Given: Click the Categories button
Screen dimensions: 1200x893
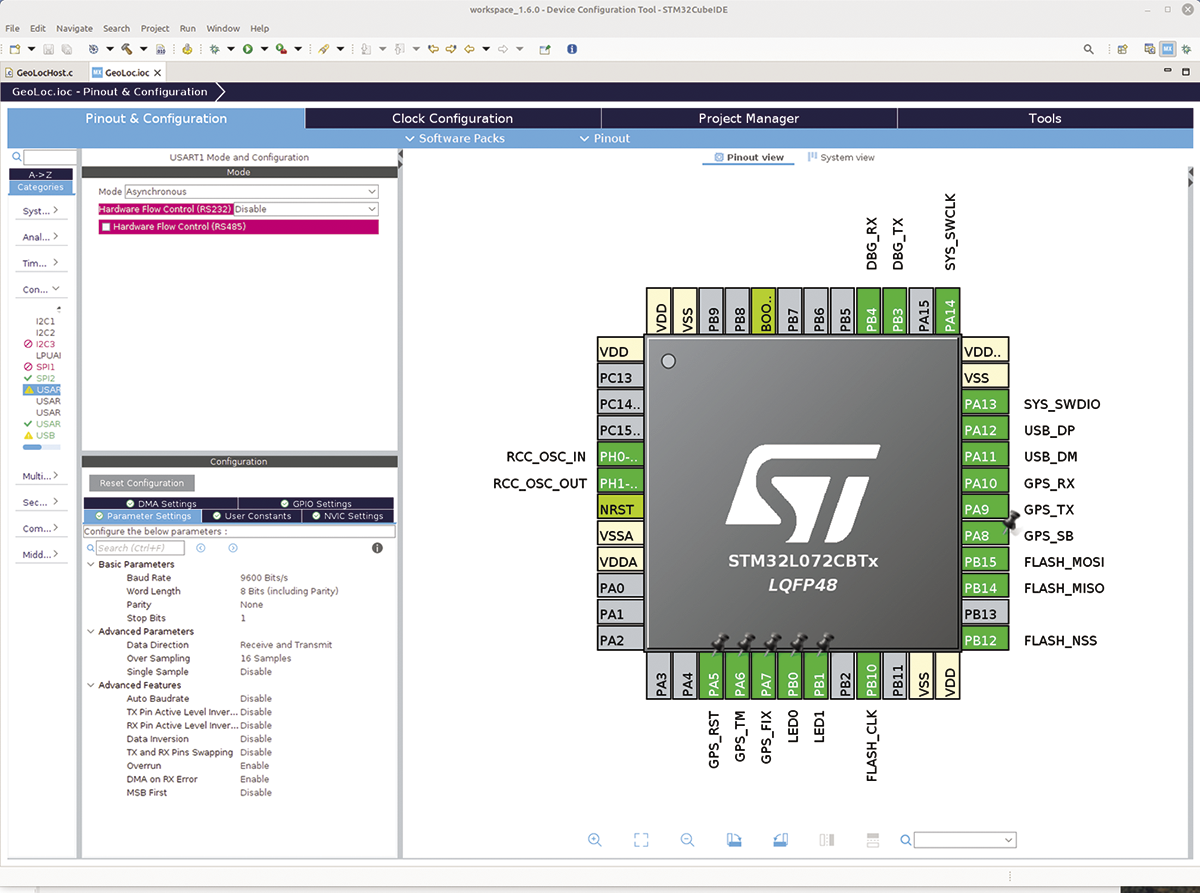Looking at the screenshot, I should point(41,187).
